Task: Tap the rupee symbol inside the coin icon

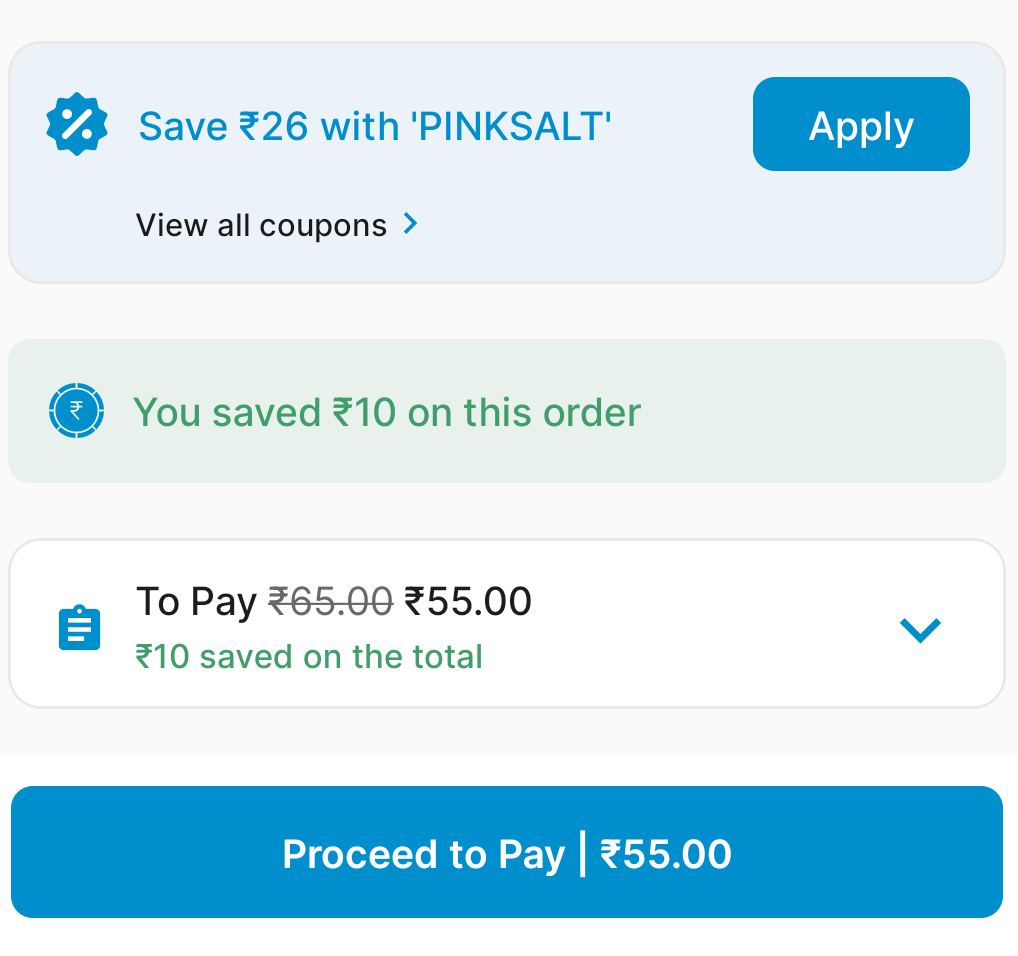Action: pyautogui.click(x=76, y=410)
